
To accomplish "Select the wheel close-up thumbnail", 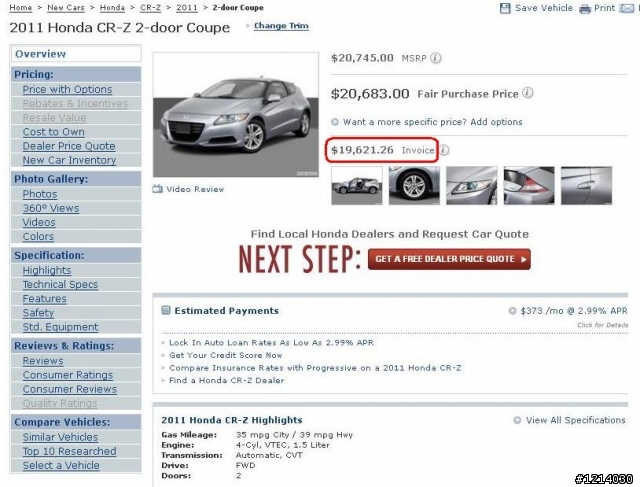I will click(414, 185).
